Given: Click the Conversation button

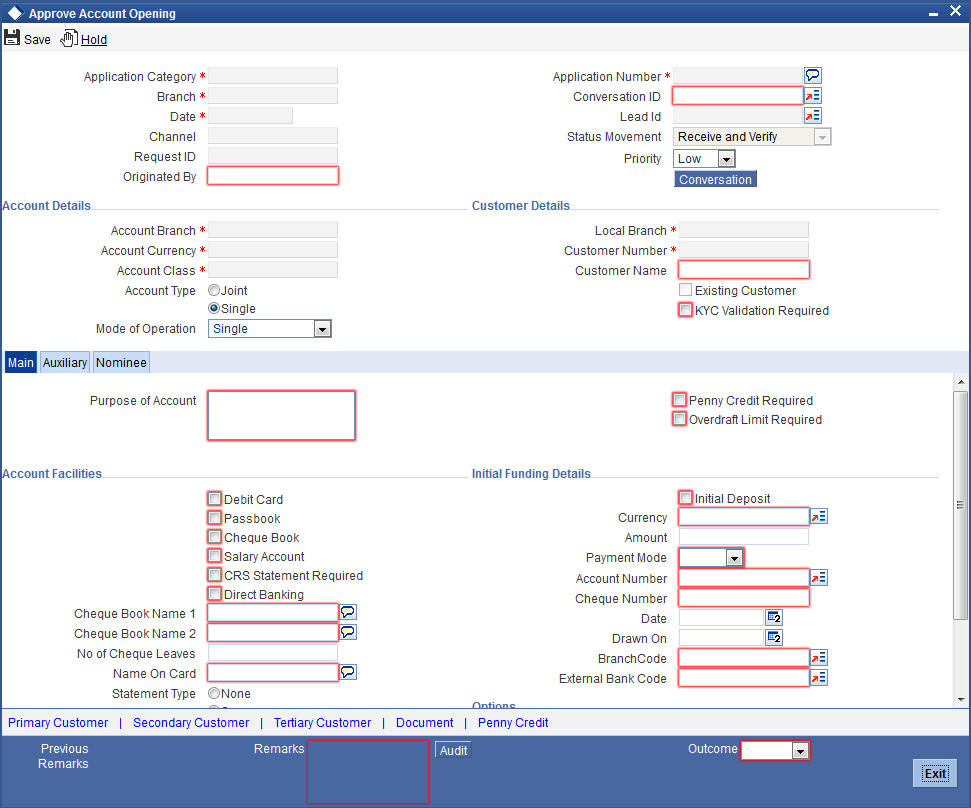Looking at the screenshot, I should [x=715, y=180].
